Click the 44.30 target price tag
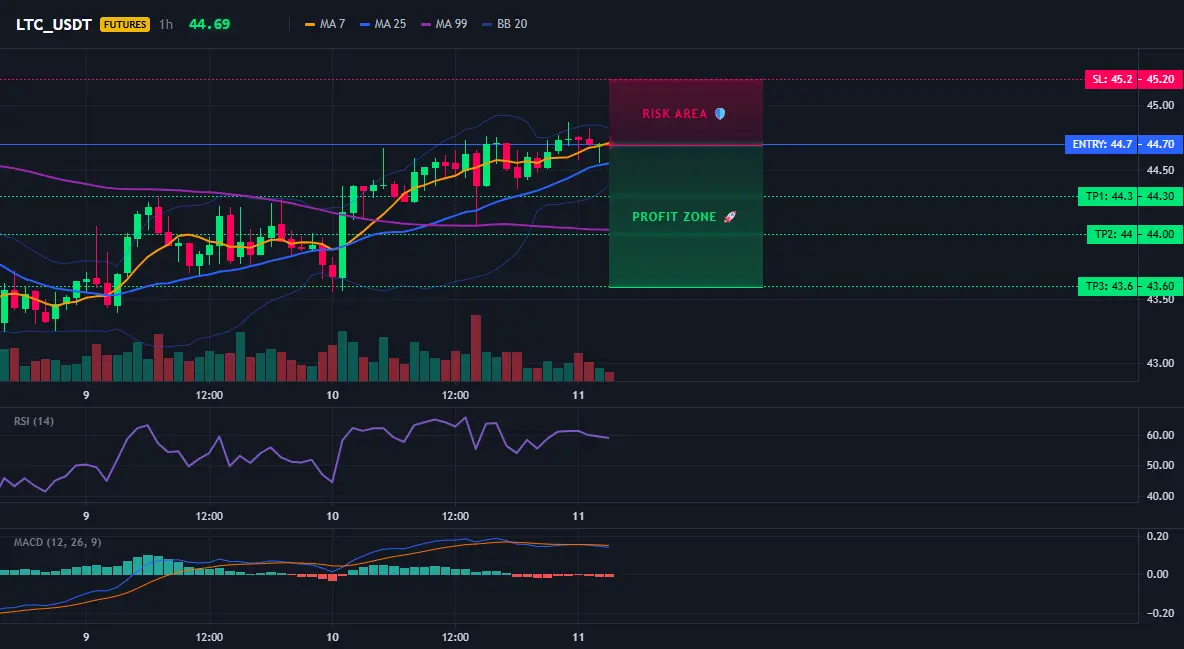Viewport: 1184px width, 649px height. tap(1160, 196)
